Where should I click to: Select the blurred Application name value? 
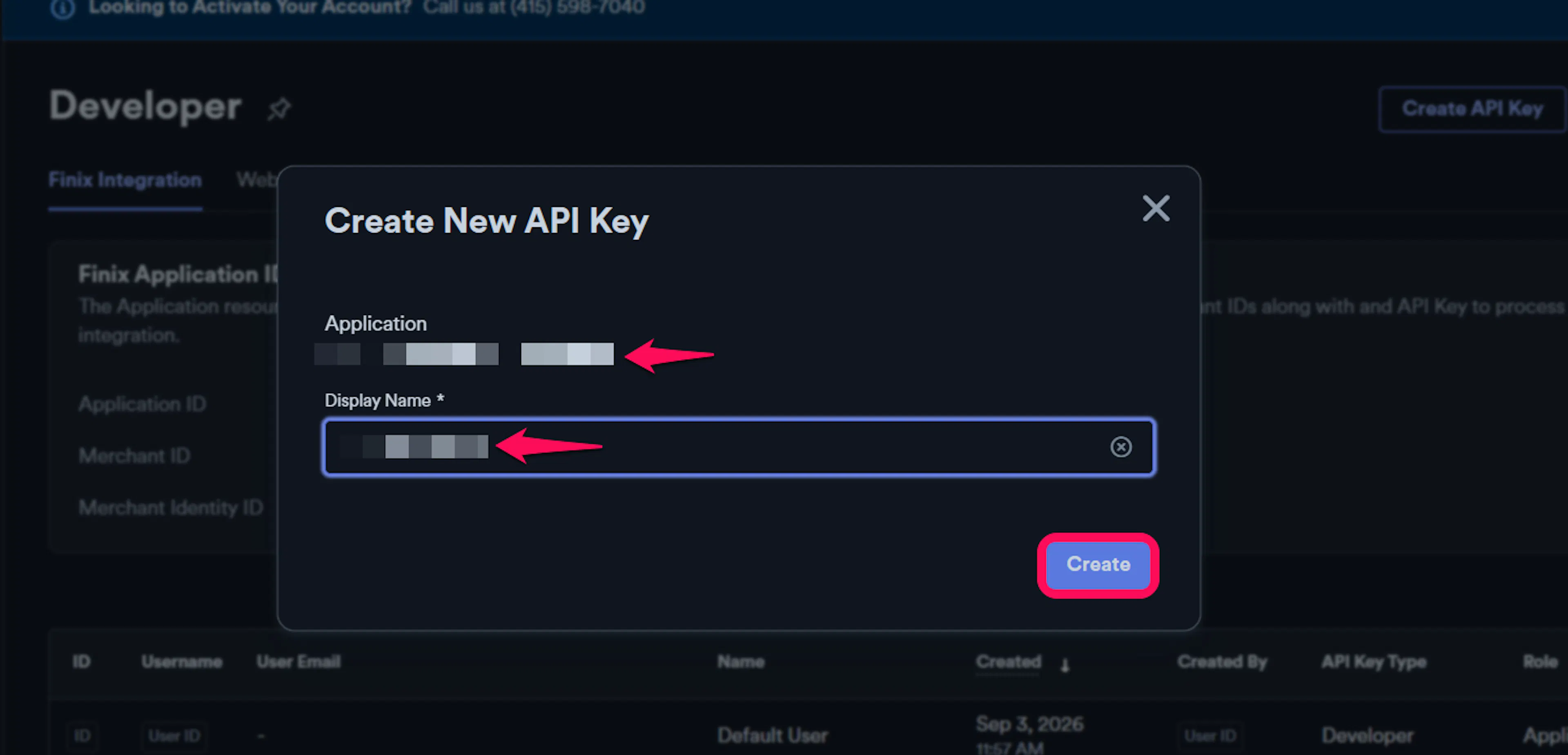464,354
